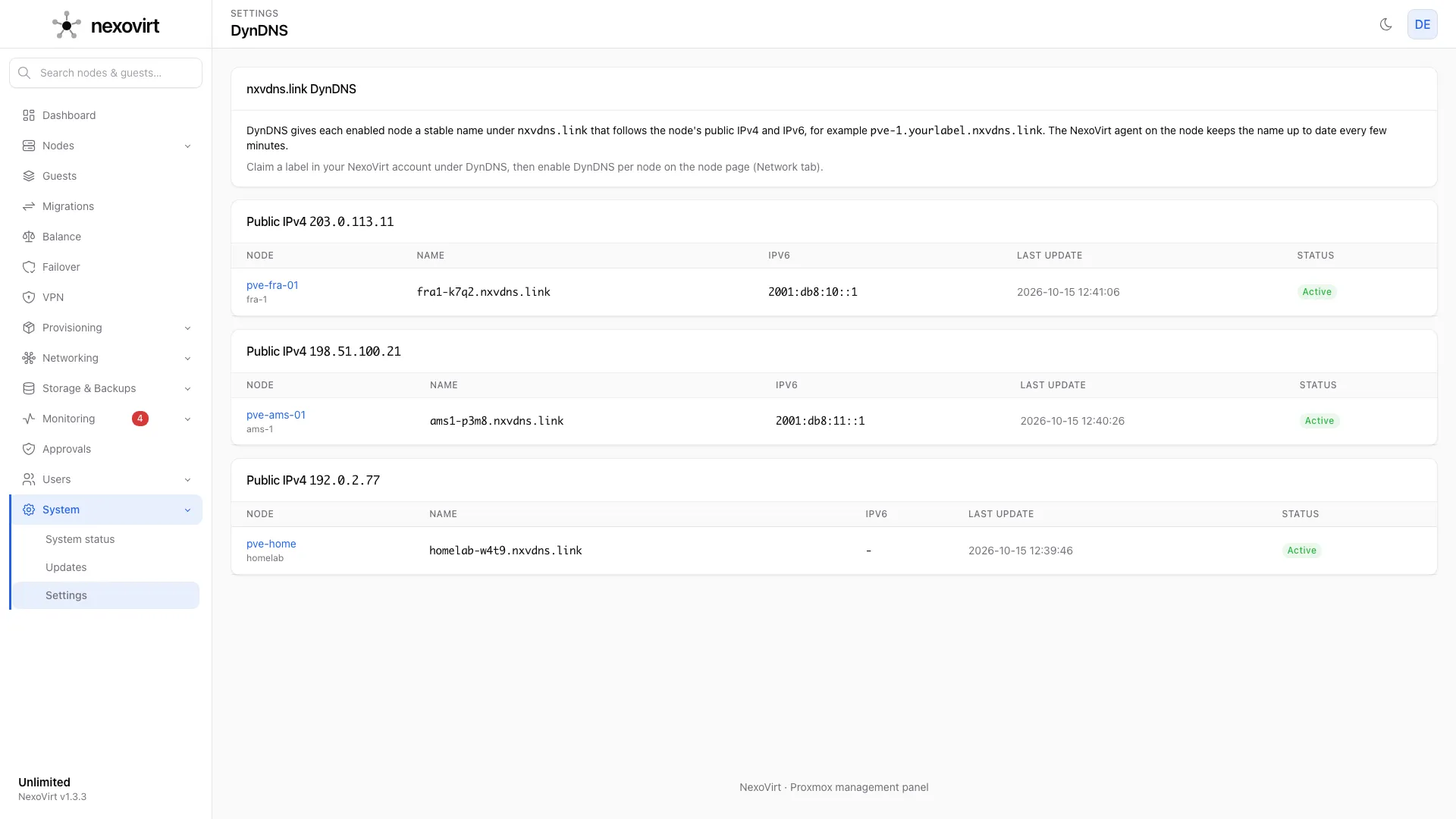Click name homelab-w4t9.nxvdns.link
The width and height of the screenshot is (1456, 819).
coord(506,551)
